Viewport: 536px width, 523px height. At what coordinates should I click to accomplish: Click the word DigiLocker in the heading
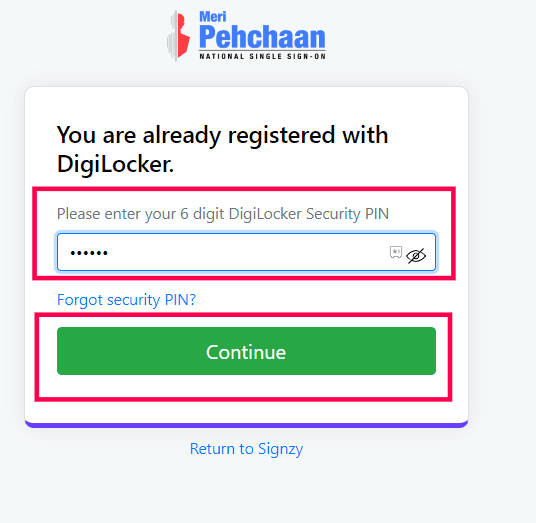coord(115,164)
